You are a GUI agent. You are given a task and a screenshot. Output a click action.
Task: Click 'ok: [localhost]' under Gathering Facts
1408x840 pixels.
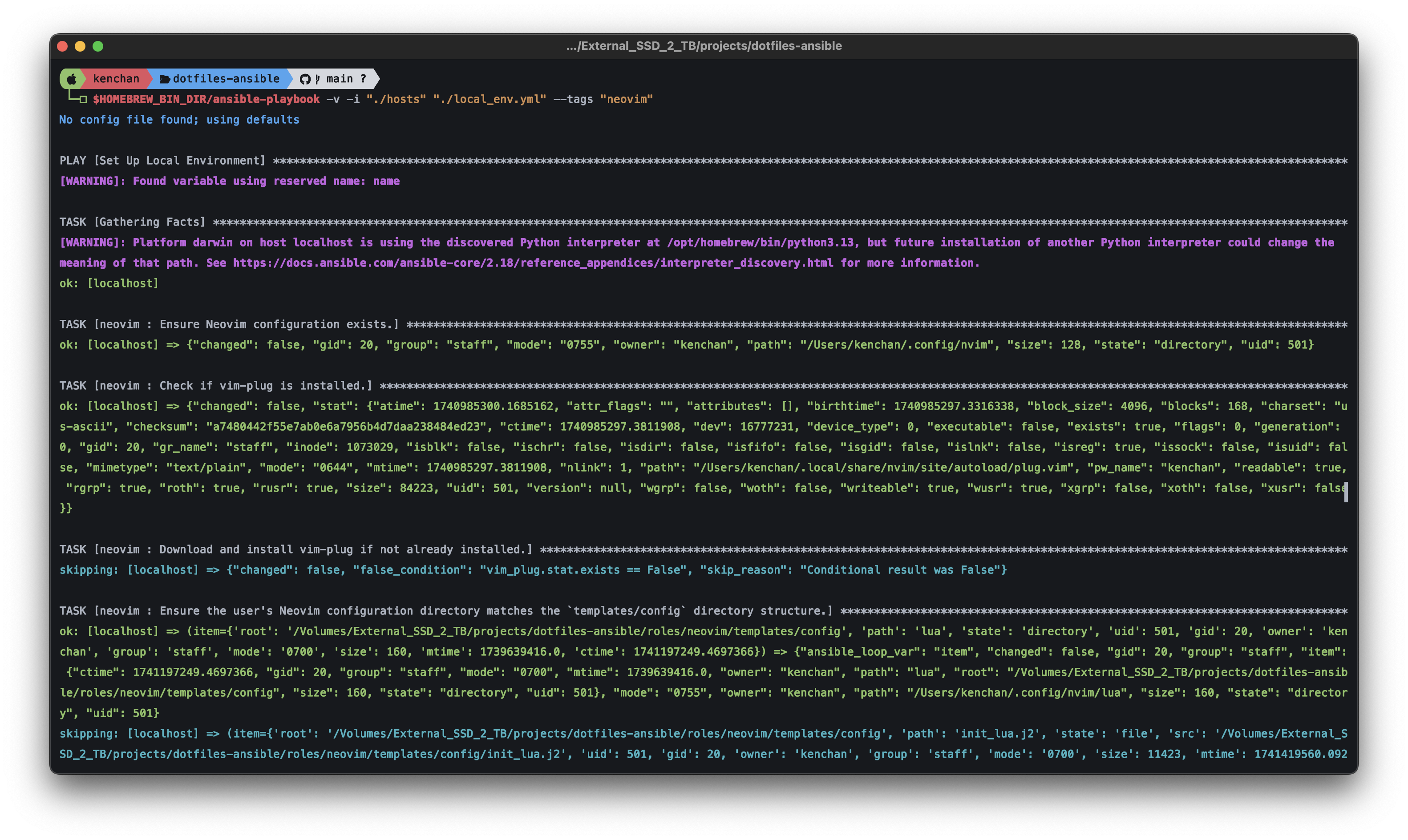(x=109, y=283)
